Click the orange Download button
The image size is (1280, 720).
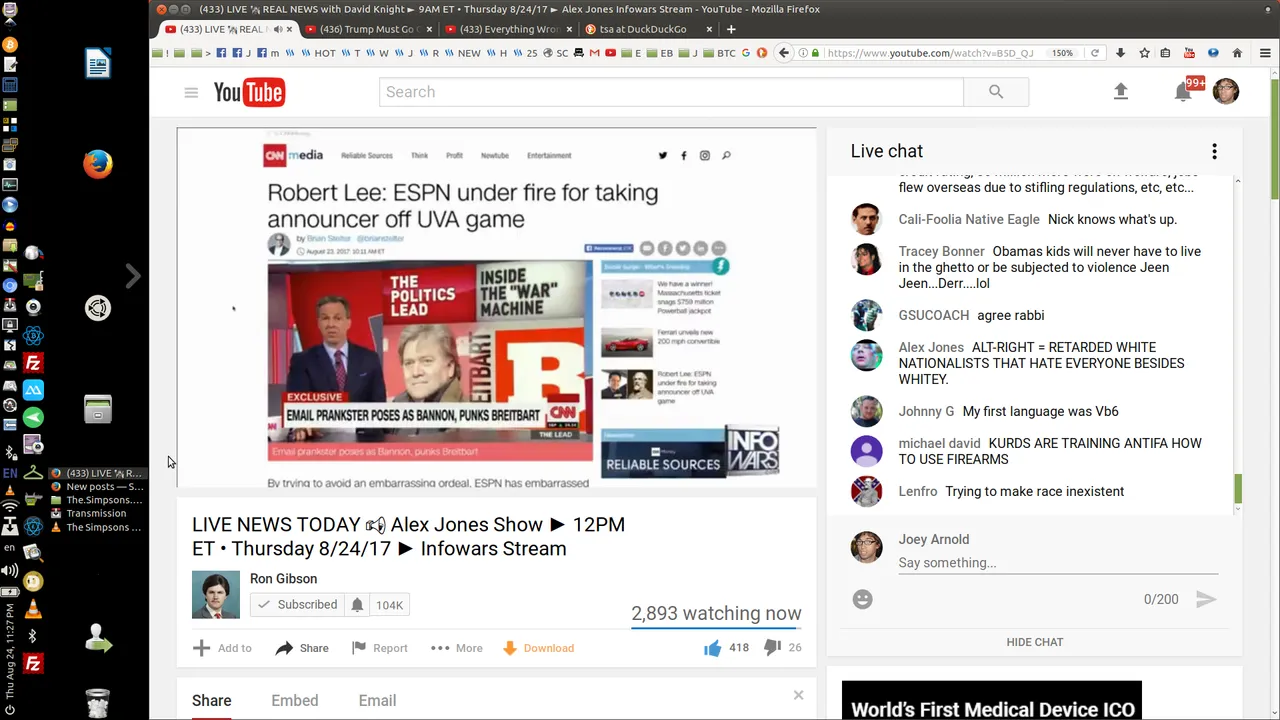[x=538, y=648]
